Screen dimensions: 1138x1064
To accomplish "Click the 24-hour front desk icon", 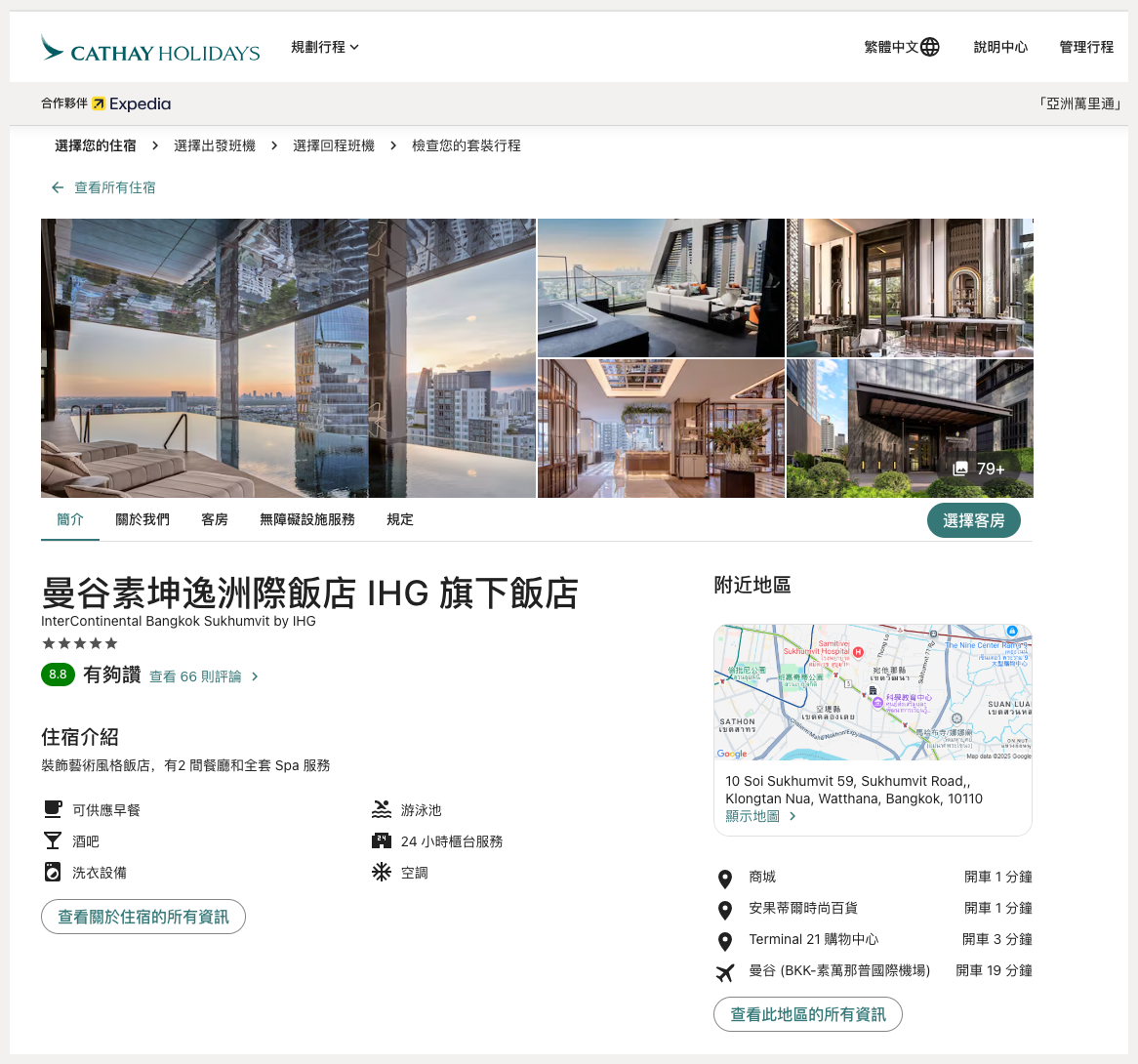I will pyautogui.click(x=382, y=840).
